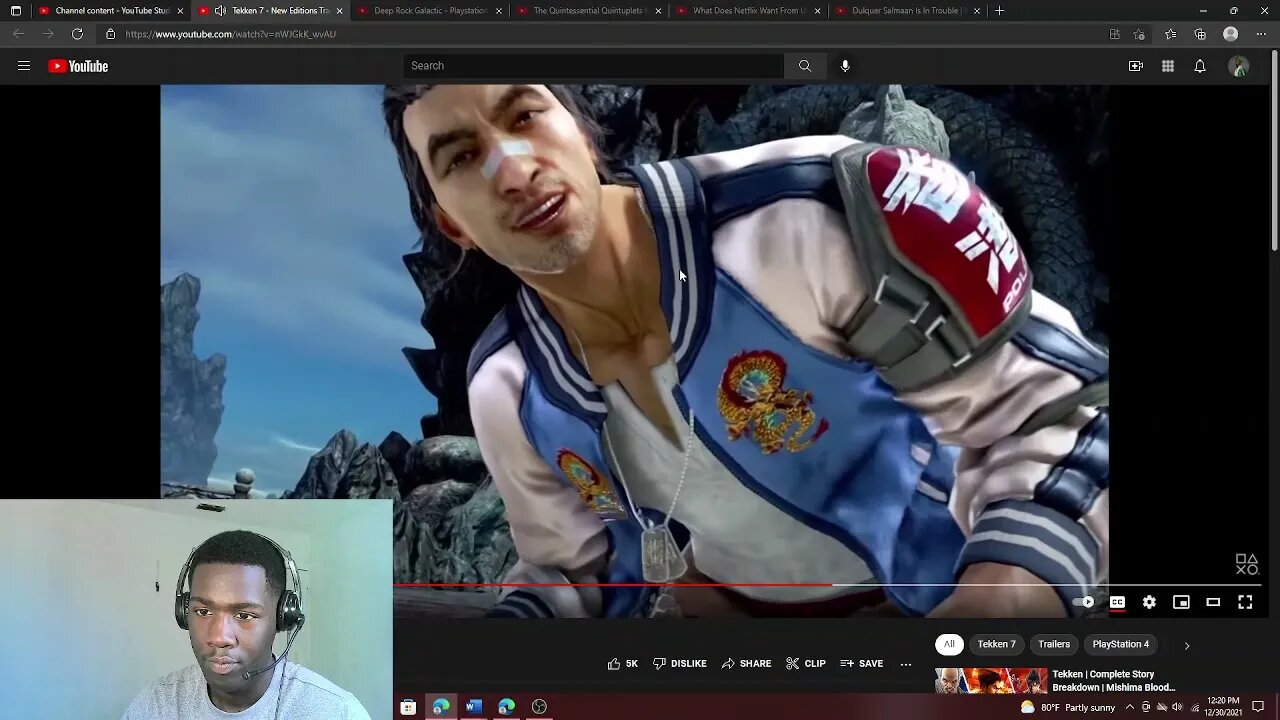Open OBS Studio from the taskbar
Viewport: 1280px width, 720px height.
coord(540,707)
